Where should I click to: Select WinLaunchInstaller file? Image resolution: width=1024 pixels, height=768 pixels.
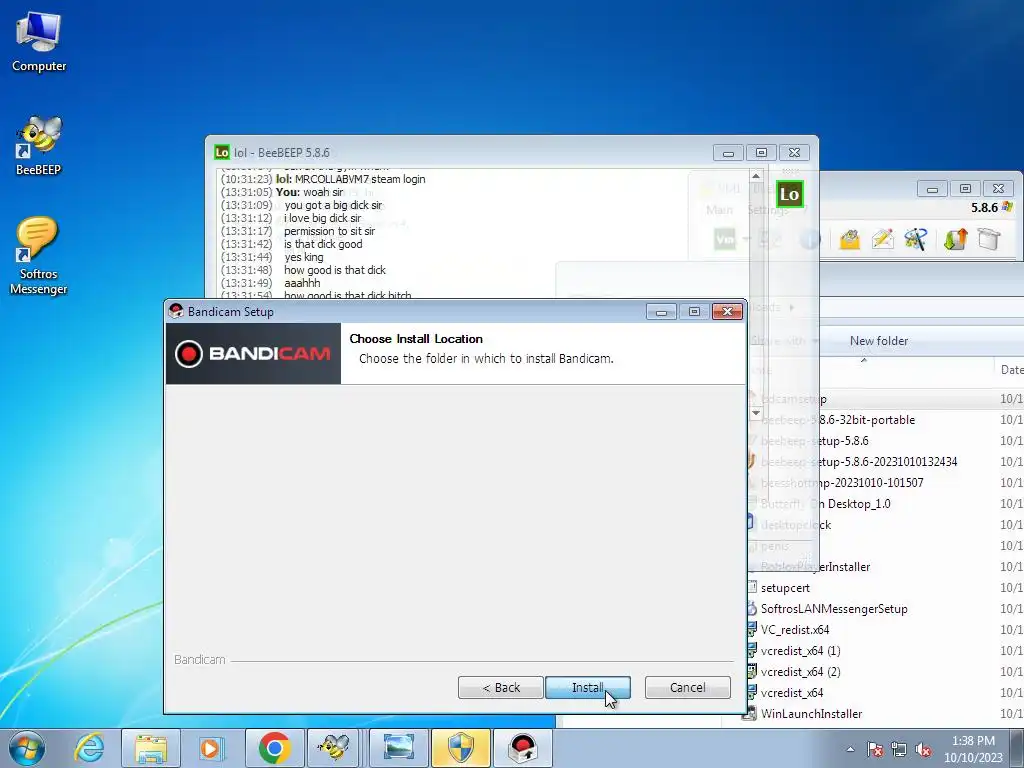(x=810, y=714)
